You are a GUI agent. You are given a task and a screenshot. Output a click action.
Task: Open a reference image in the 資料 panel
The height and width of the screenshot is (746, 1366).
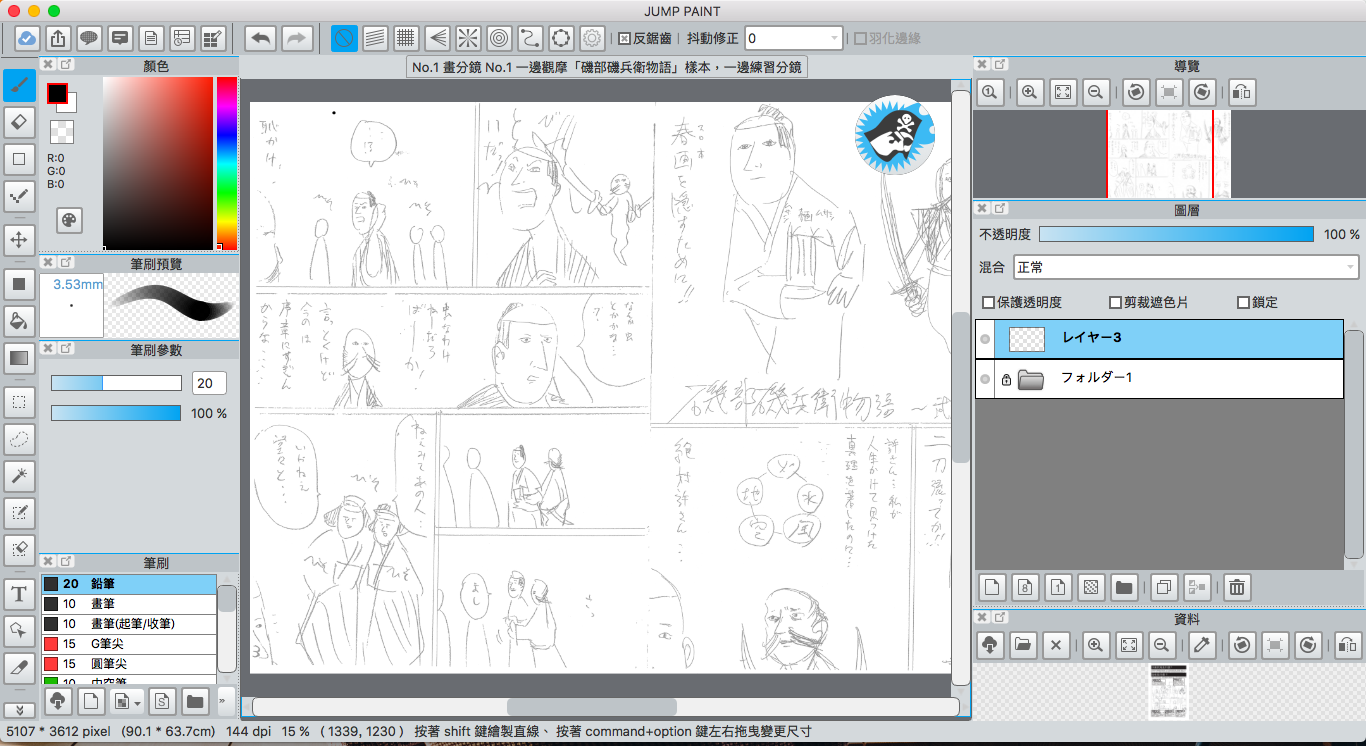1022,645
